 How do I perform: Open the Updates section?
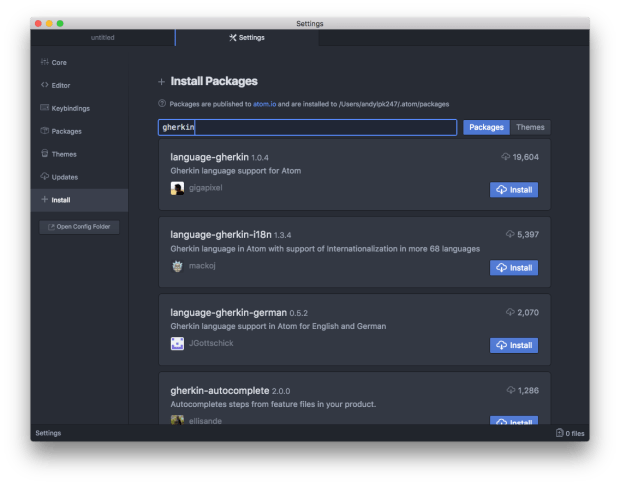point(64,177)
